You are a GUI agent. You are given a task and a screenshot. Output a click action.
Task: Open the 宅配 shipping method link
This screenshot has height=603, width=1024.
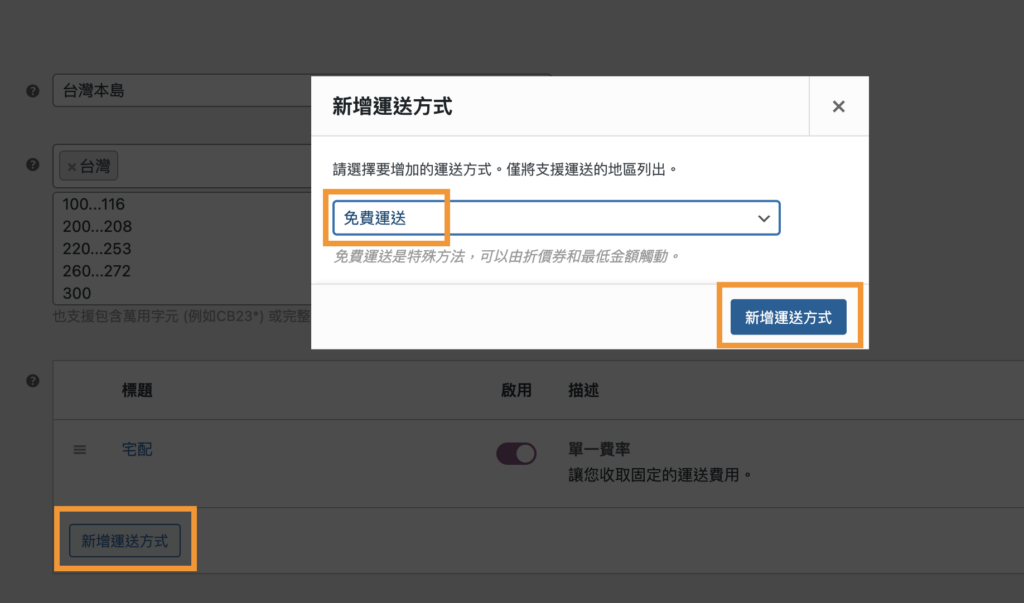pyautogui.click(x=137, y=449)
